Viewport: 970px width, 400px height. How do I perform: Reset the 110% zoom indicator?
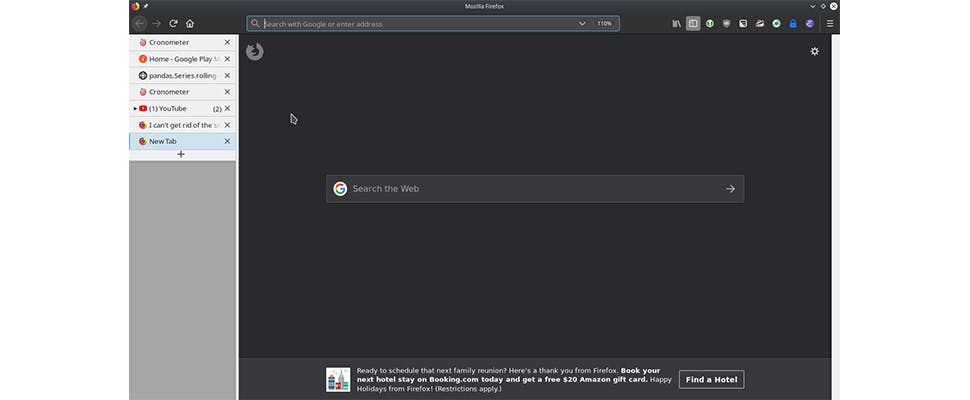pyautogui.click(x=604, y=23)
